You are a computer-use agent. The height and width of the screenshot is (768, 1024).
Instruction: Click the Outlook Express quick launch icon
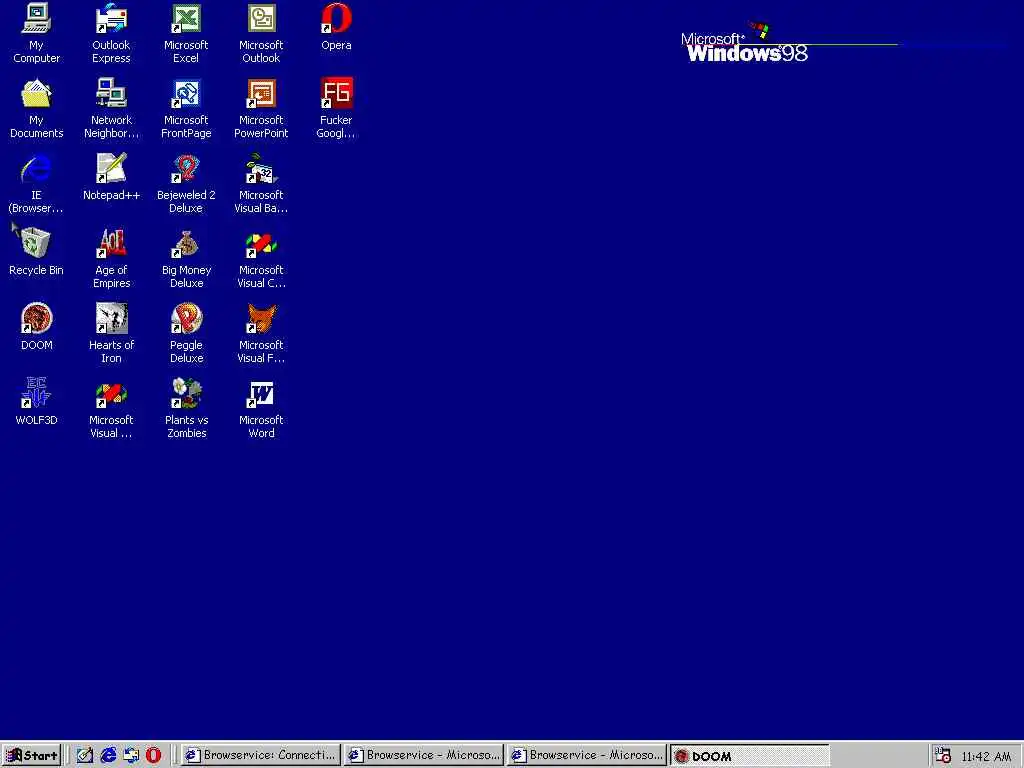[x=131, y=756]
